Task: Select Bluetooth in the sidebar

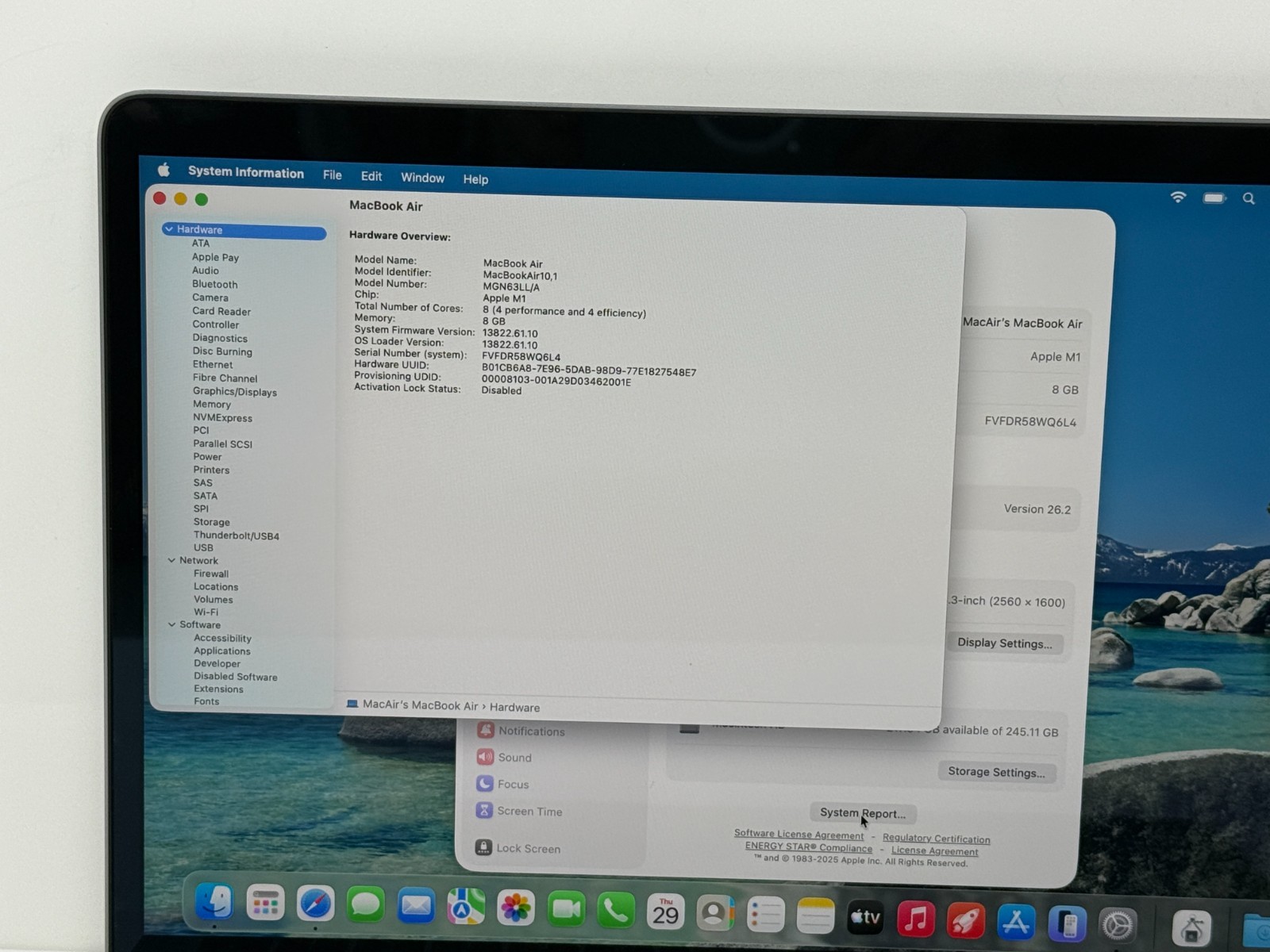Action: click(214, 284)
